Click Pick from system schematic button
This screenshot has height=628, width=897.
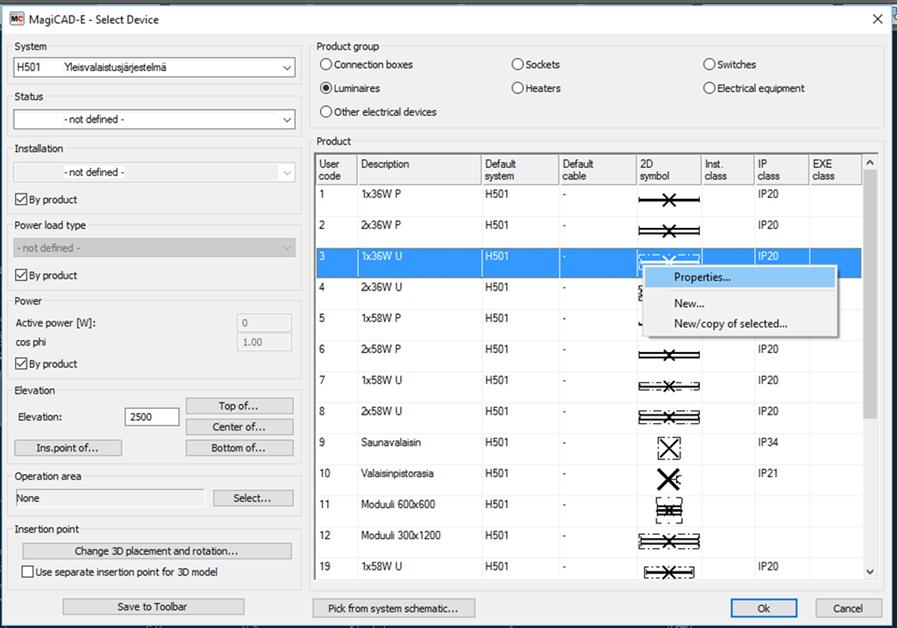[x=394, y=608]
